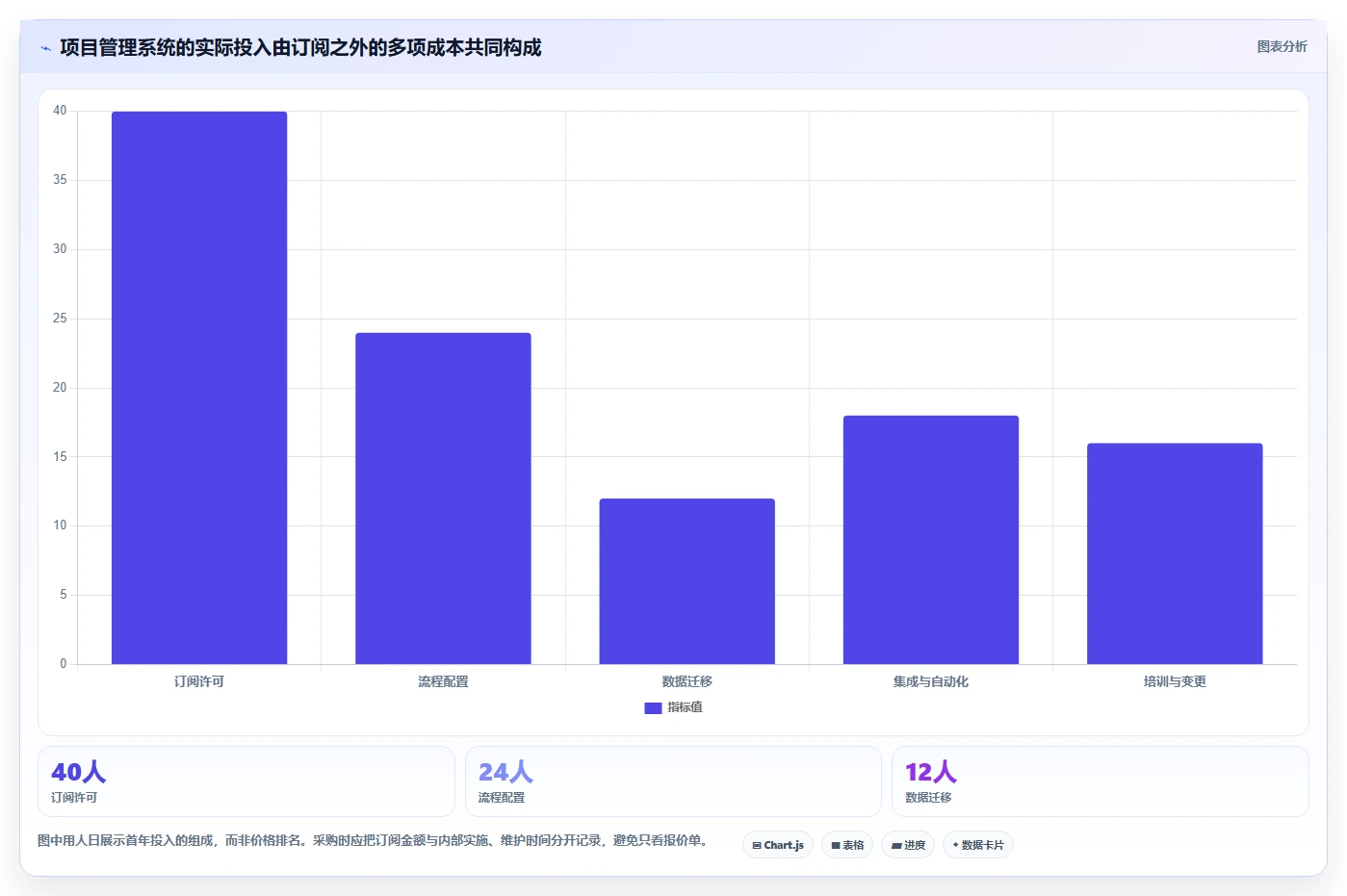The image size is (1347, 896).
Task: Select the 集成与自动化 bar in chart
Action: (931, 540)
